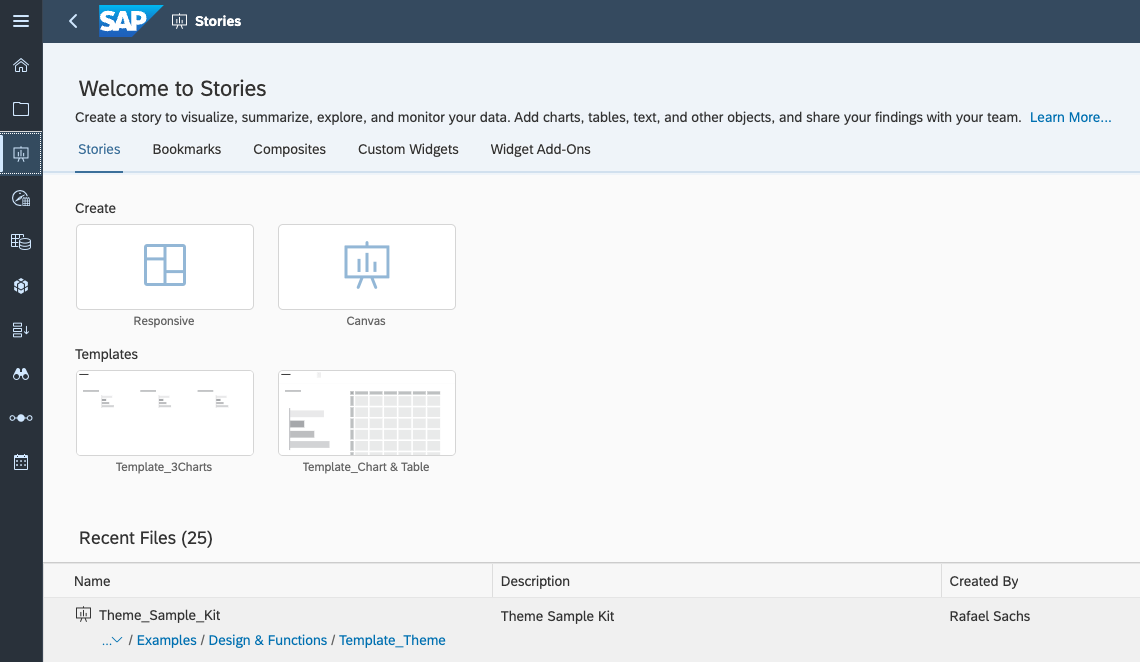Open the Widget Add-Ons tab
This screenshot has height=662, width=1140.
pos(540,149)
